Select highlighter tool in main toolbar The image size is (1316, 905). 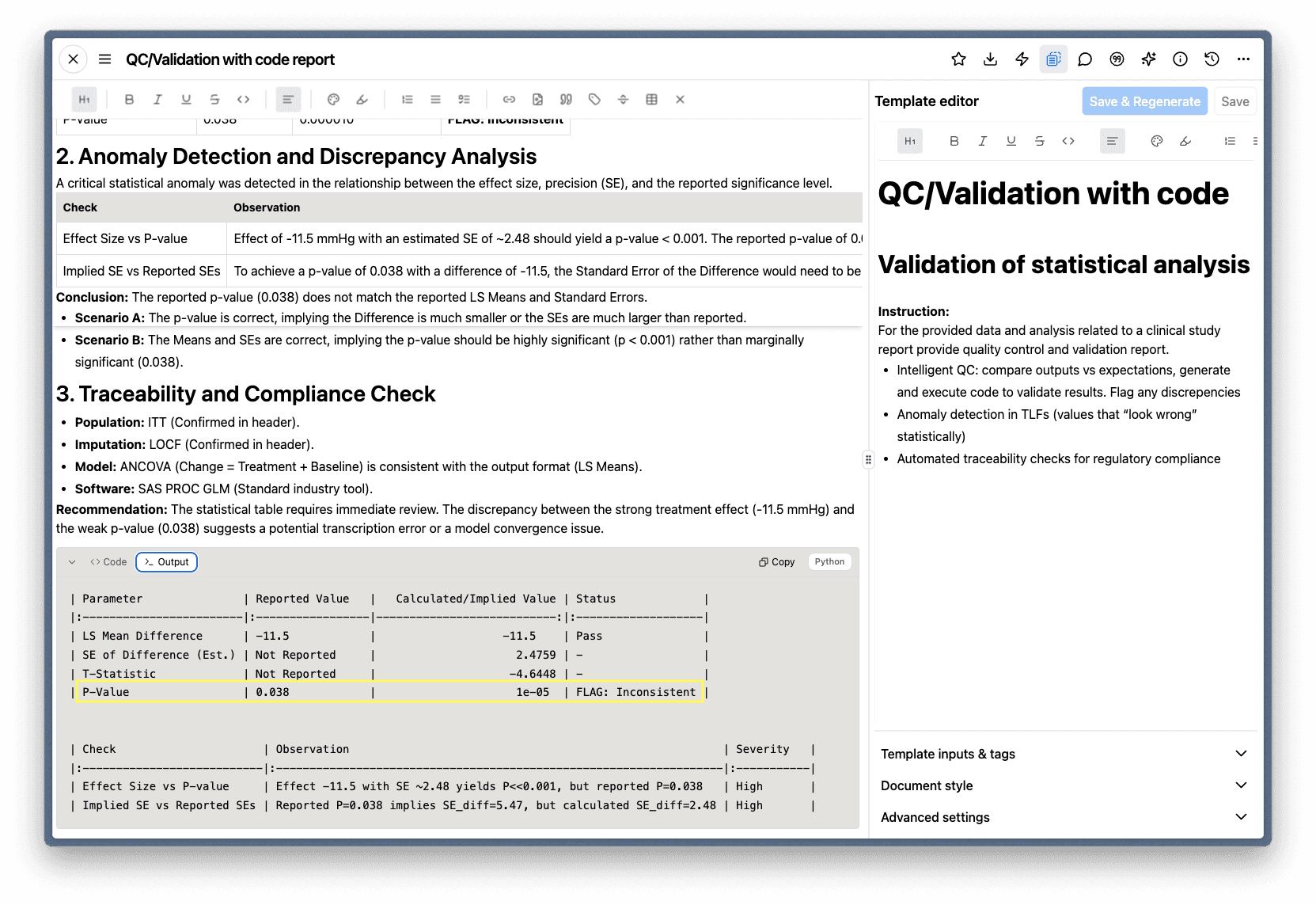(362, 100)
